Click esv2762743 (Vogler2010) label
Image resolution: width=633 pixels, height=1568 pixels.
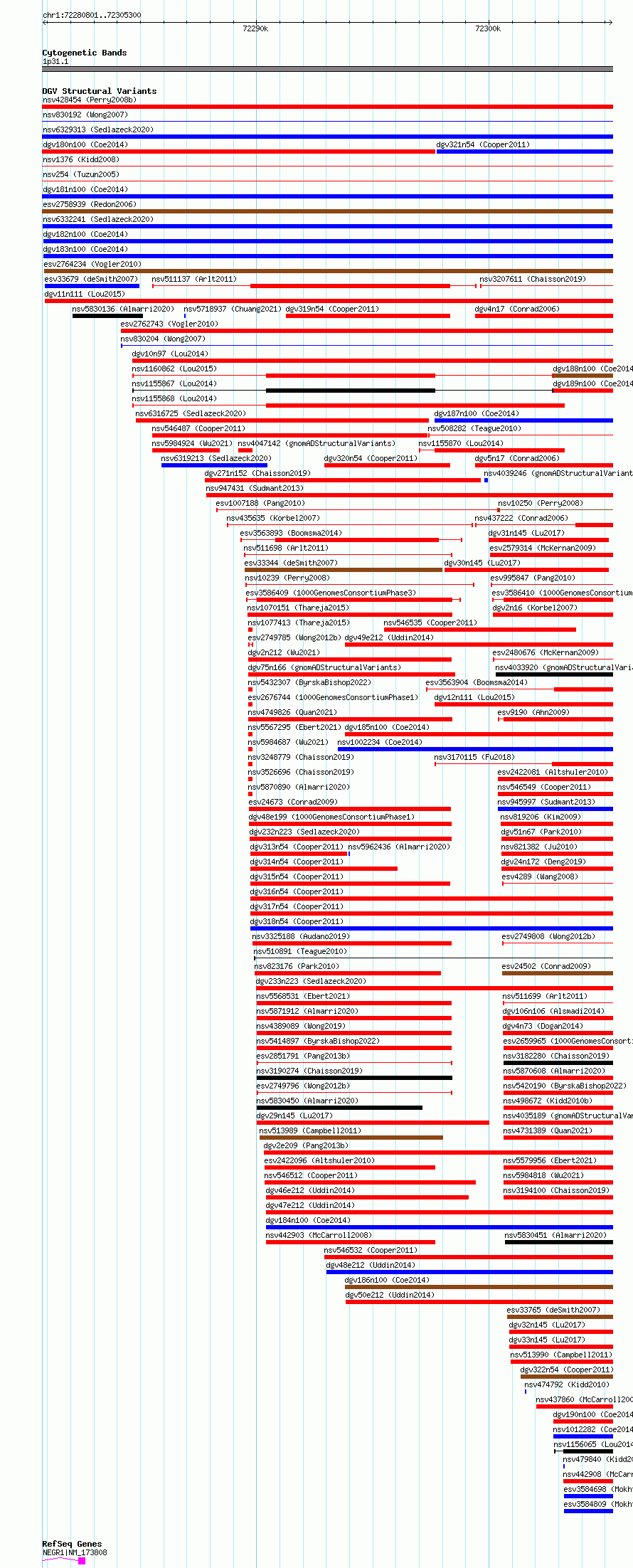pyautogui.click(x=169, y=324)
